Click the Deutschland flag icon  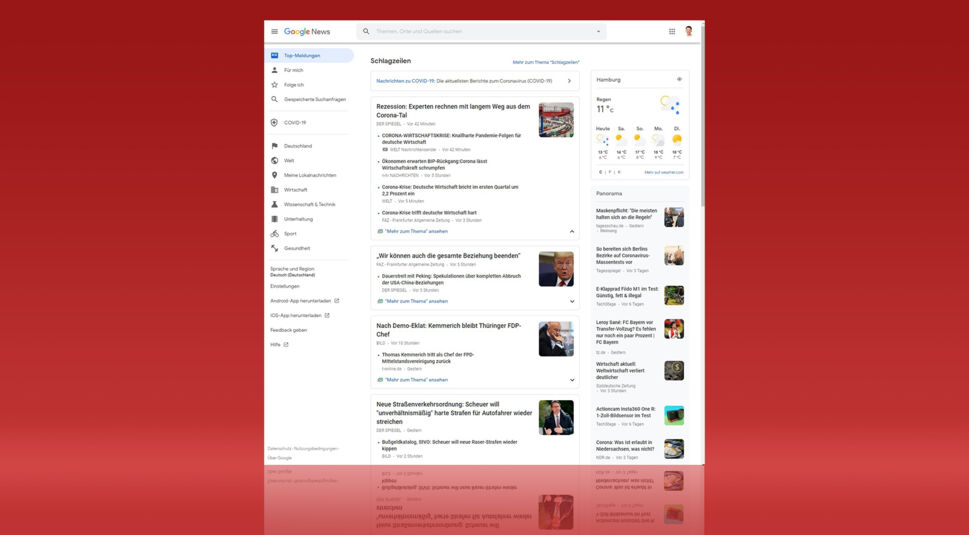point(274,146)
